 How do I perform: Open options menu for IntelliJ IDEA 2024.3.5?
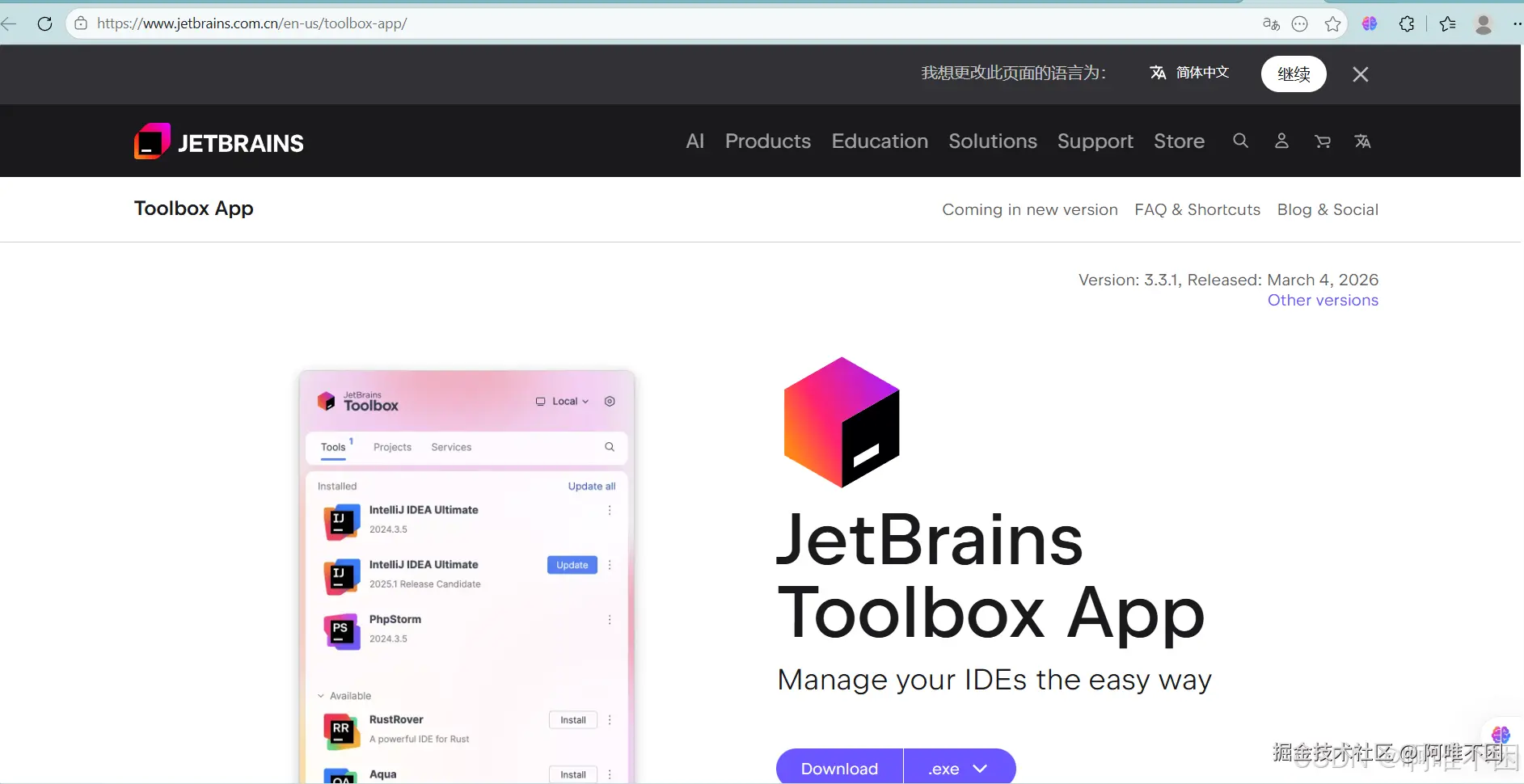click(x=610, y=511)
